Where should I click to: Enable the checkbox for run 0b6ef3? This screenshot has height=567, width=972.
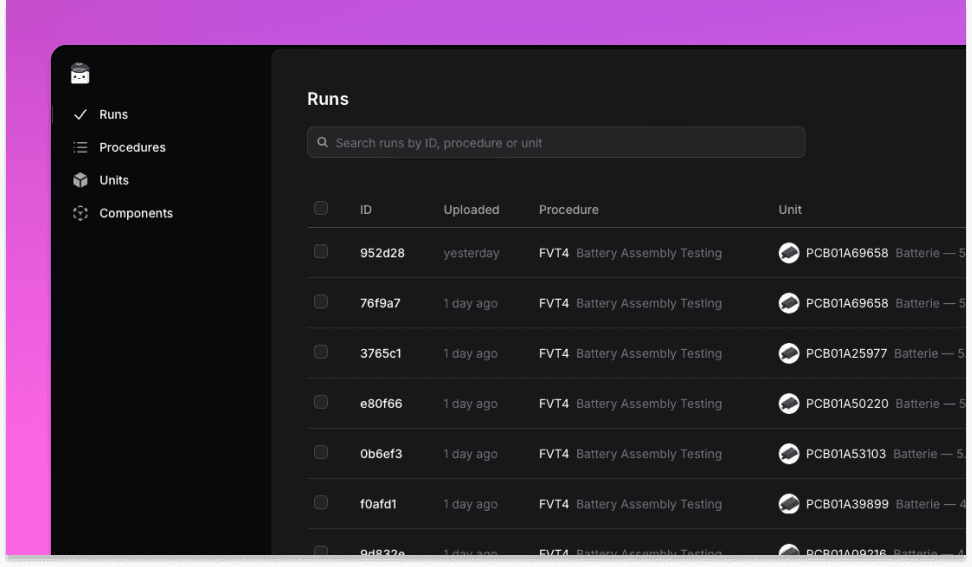point(320,452)
